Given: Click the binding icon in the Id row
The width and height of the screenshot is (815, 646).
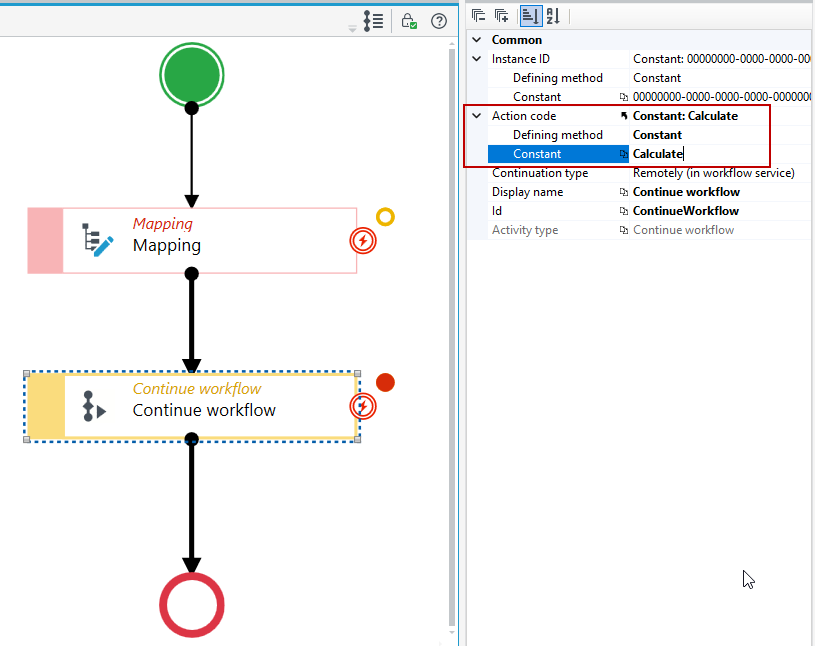Looking at the screenshot, I should (624, 211).
